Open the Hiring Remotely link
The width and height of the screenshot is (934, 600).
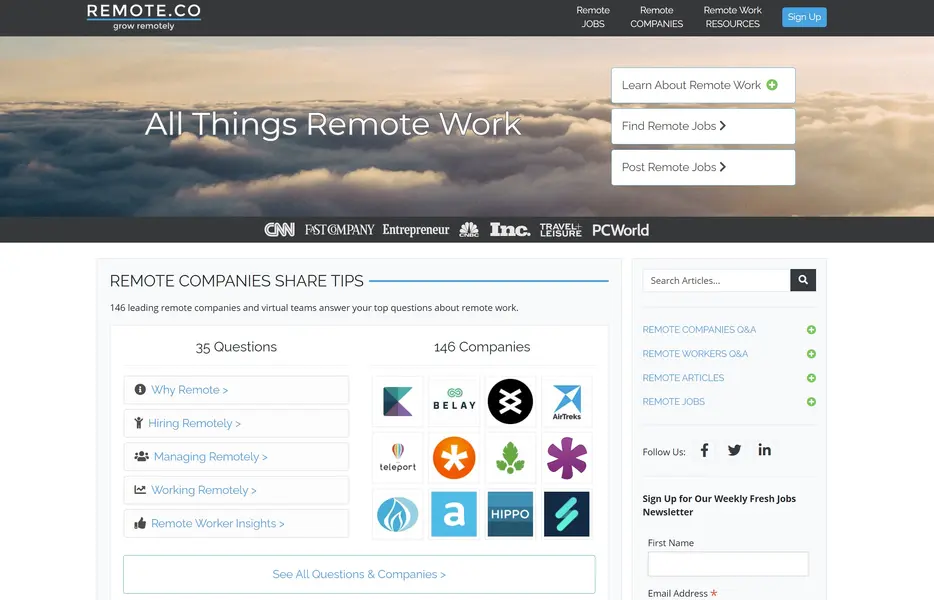[x=236, y=423]
